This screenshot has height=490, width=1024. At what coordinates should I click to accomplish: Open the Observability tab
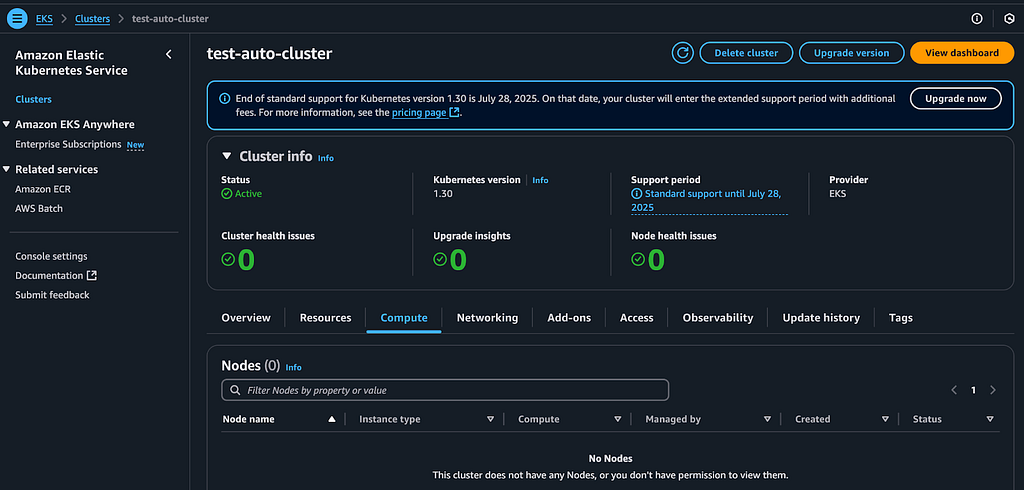pyautogui.click(x=718, y=318)
